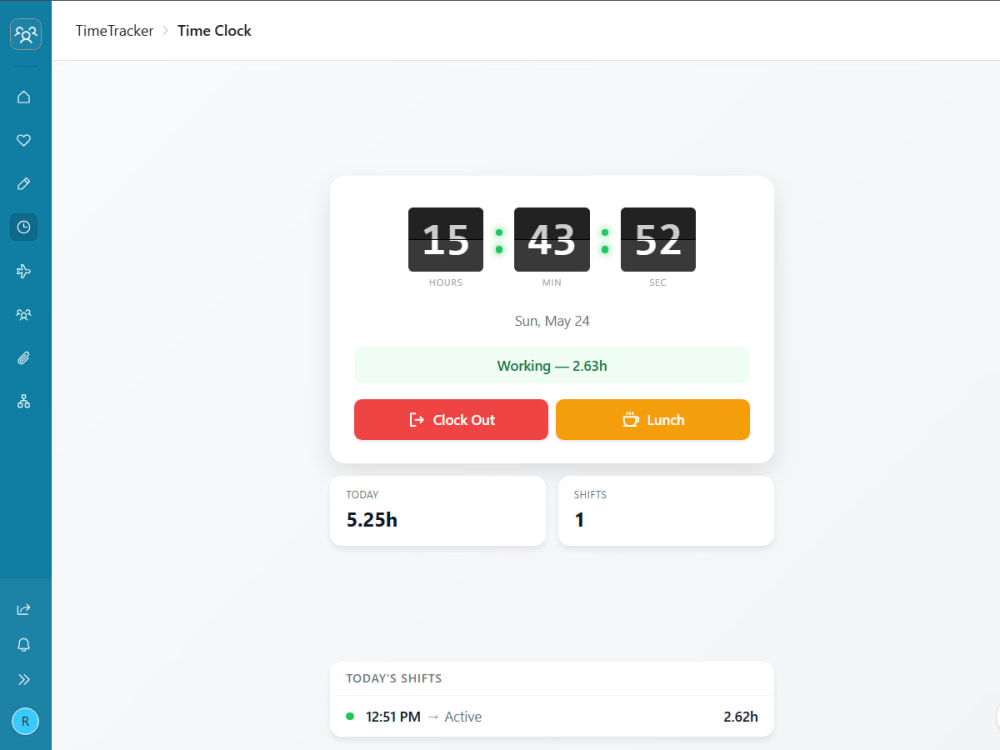Viewport: 1000px width, 750px height.
Task: Click the Today 5.25h stat card
Action: click(438, 511)
